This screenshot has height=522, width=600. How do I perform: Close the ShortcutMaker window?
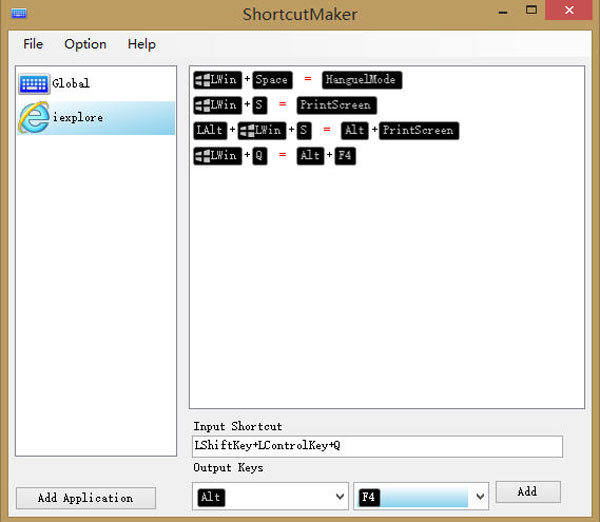[569, 10]
